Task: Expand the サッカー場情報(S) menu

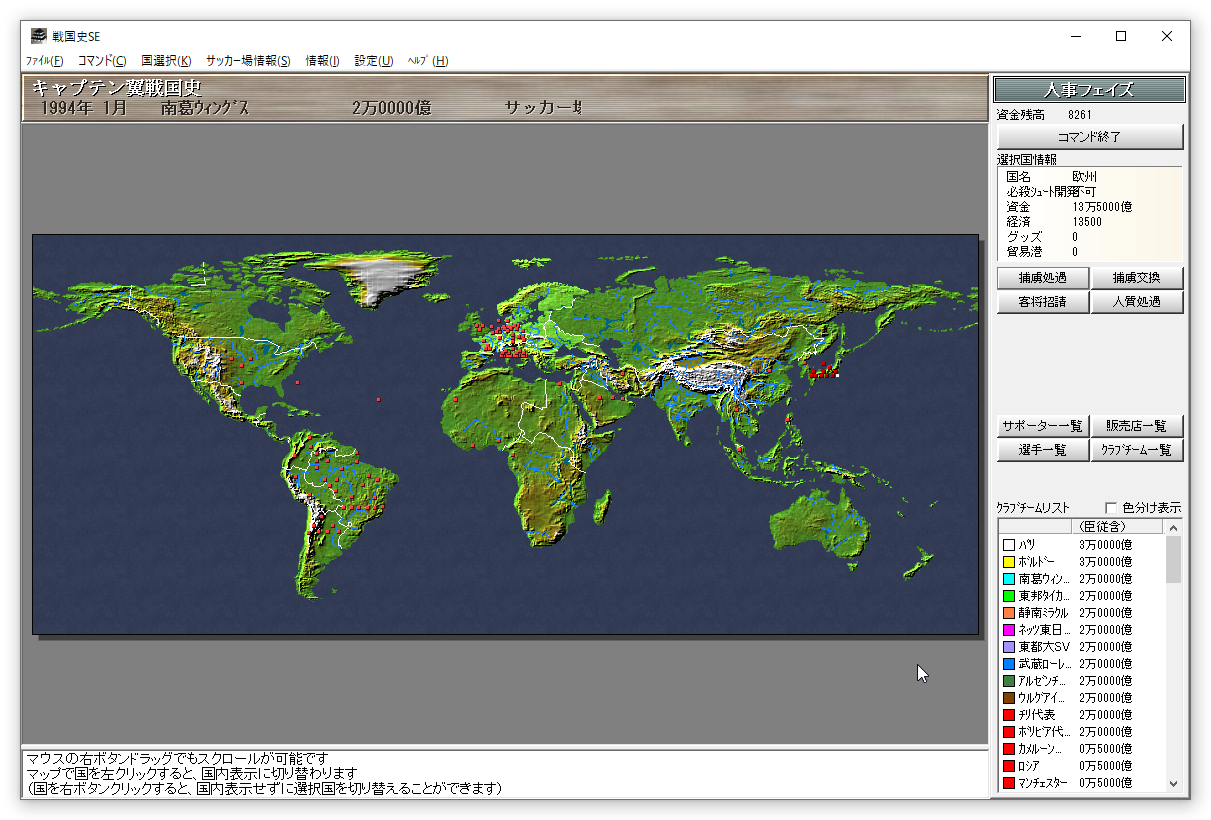Action: pyautogui.click(x=248, y=61)
